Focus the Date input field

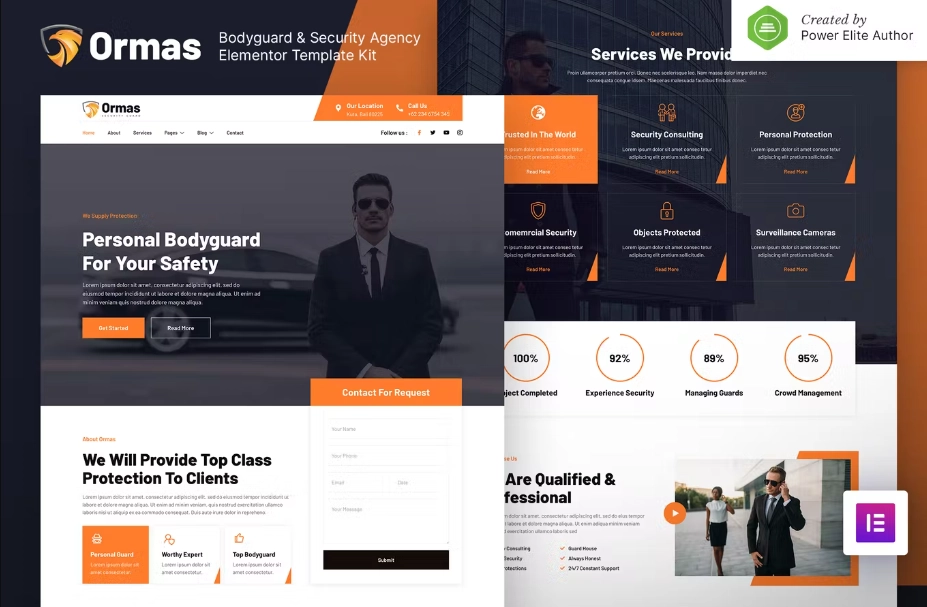click(419, 482)
